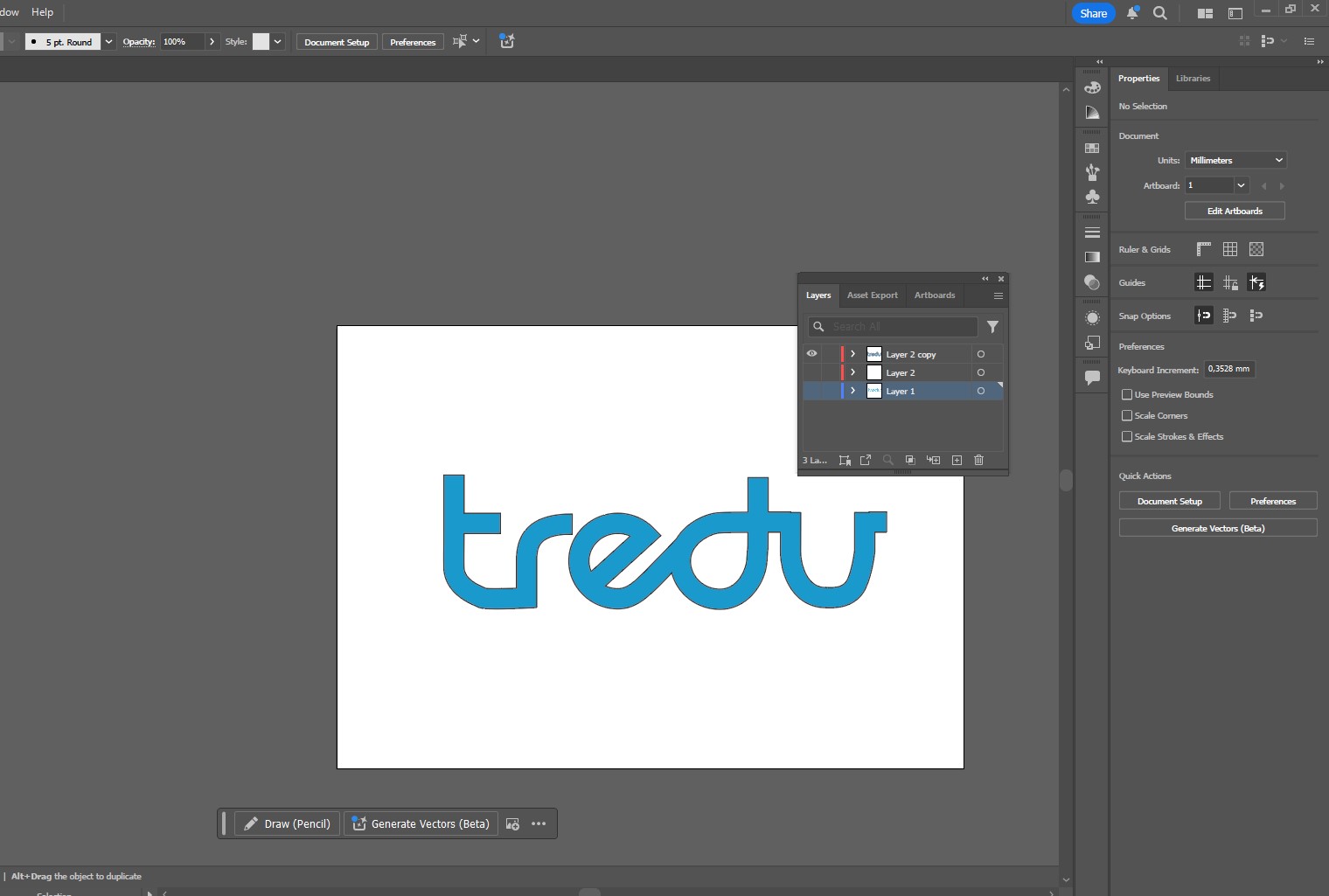Open the Symbols panel club icon
The height and width of the screenshot is (896, 1329).
click(1092, 197)
